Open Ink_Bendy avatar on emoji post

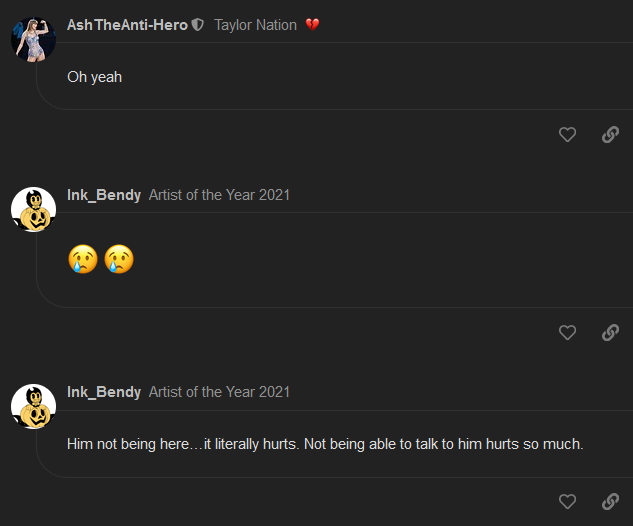click(x=33, y=209)
